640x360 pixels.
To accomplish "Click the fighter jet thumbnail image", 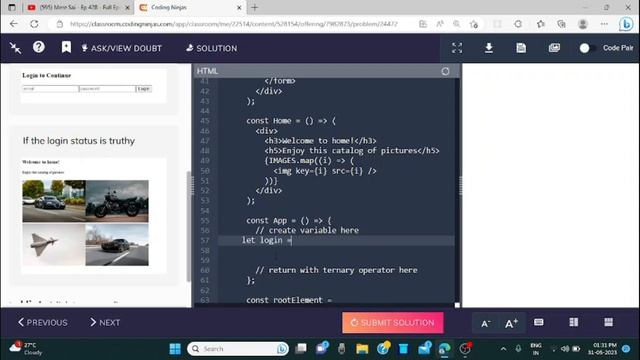I will (x=54, y=244).
